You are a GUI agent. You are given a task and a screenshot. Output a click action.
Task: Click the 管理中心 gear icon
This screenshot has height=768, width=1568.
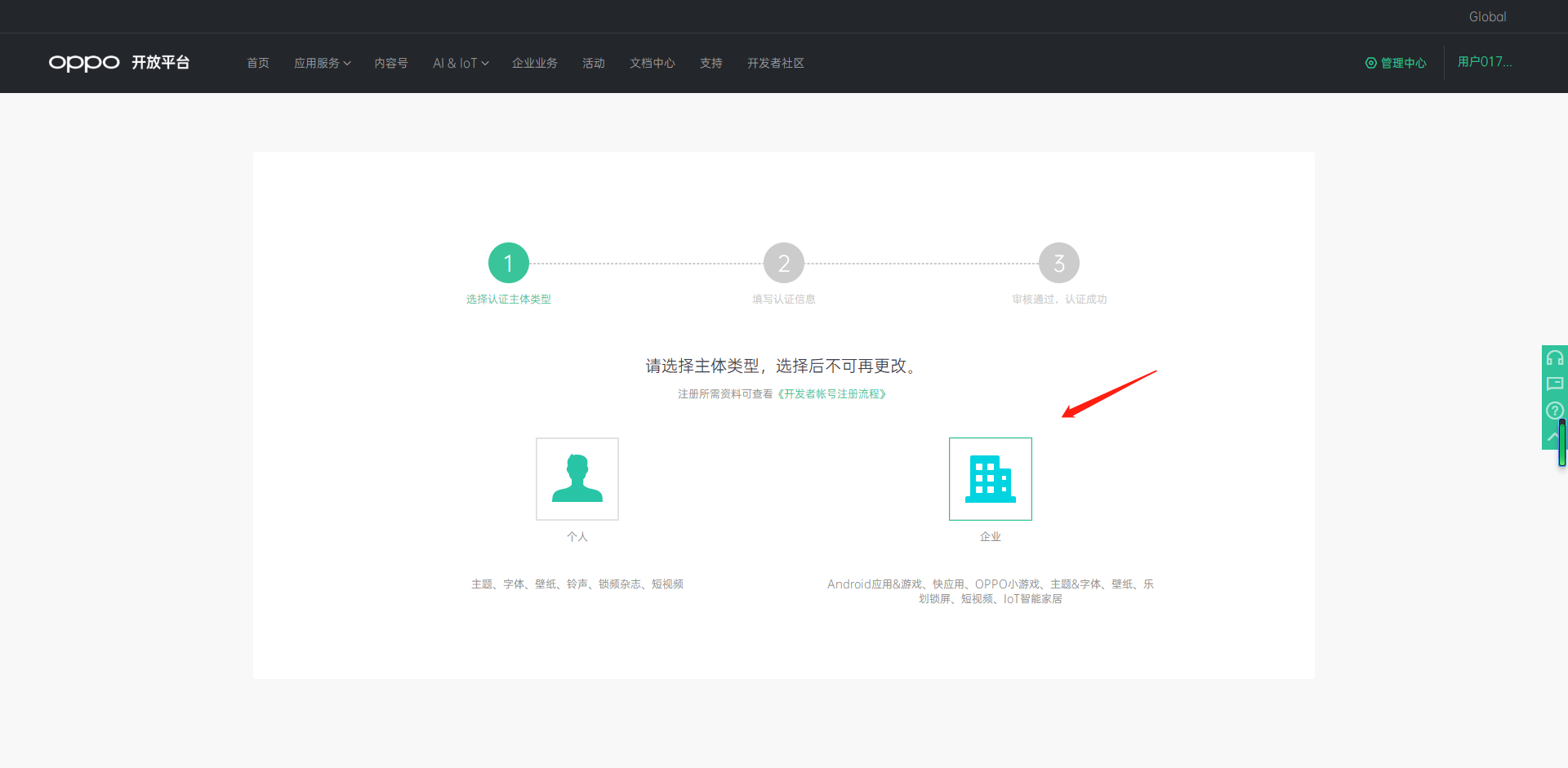[1371, 63]
